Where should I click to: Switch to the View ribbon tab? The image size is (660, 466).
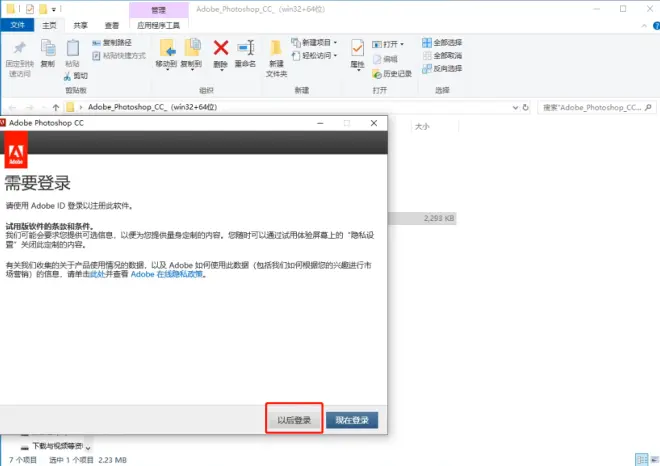click(x=112, y=26)
